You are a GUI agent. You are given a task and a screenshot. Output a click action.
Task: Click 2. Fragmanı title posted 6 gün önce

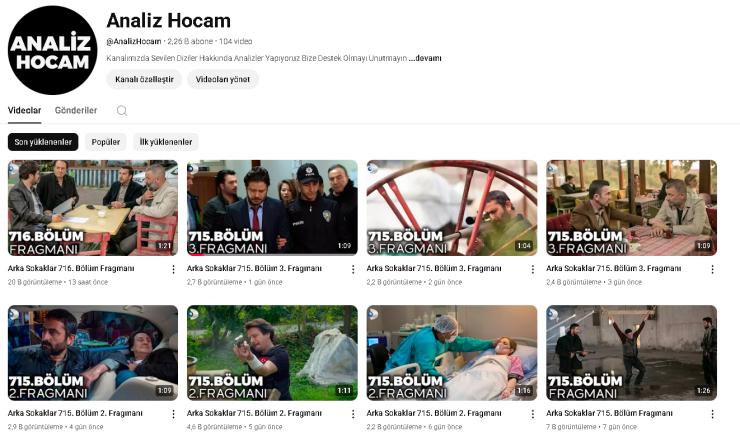[x=434, y=413]
